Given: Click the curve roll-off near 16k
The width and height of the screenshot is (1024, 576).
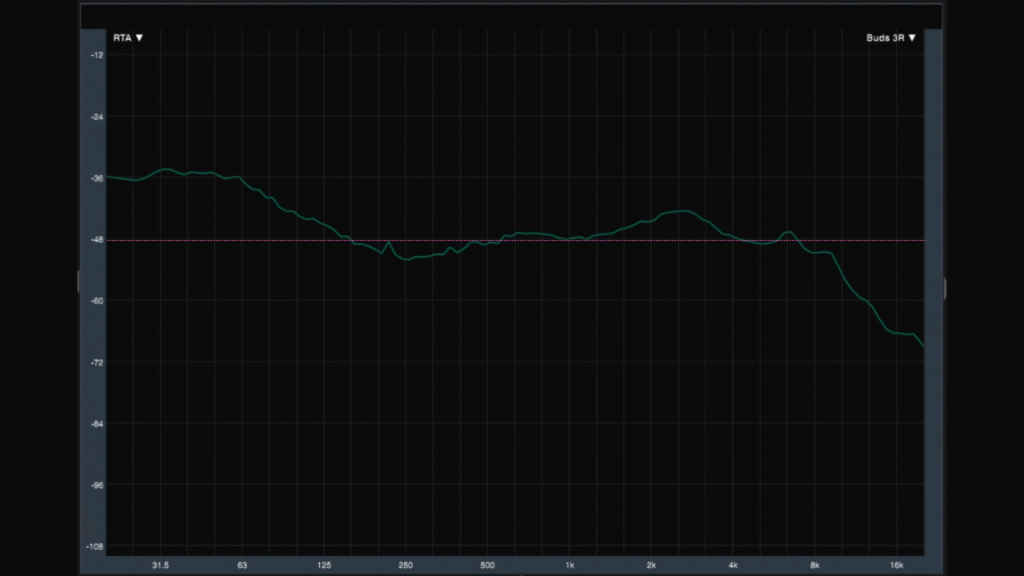Looking at the screenshot, I should click(900, 334).
